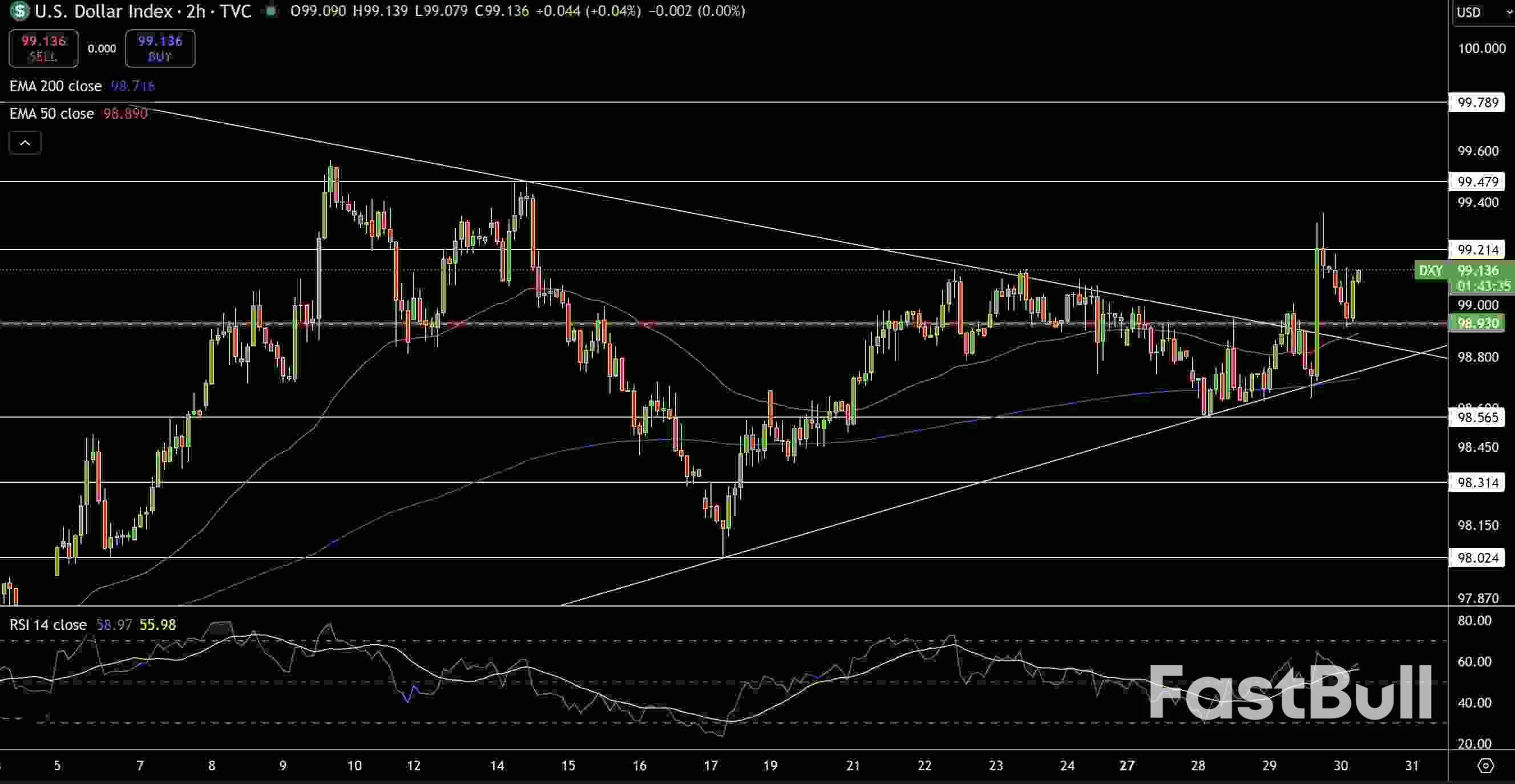Click the BUY button showing 99.136

(160, 49)
